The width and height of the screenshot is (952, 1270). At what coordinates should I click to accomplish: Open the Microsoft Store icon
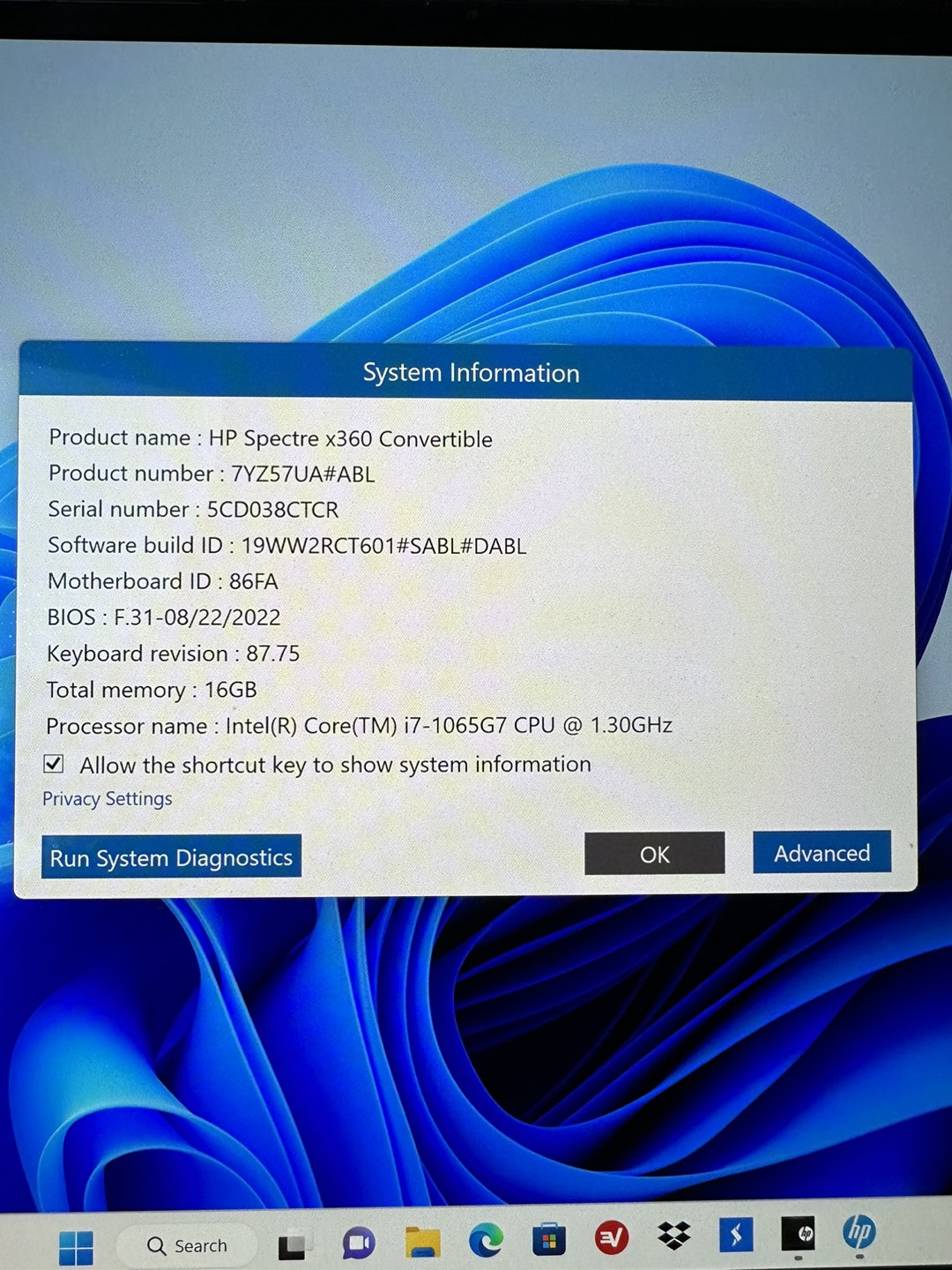coord(548,1240)
